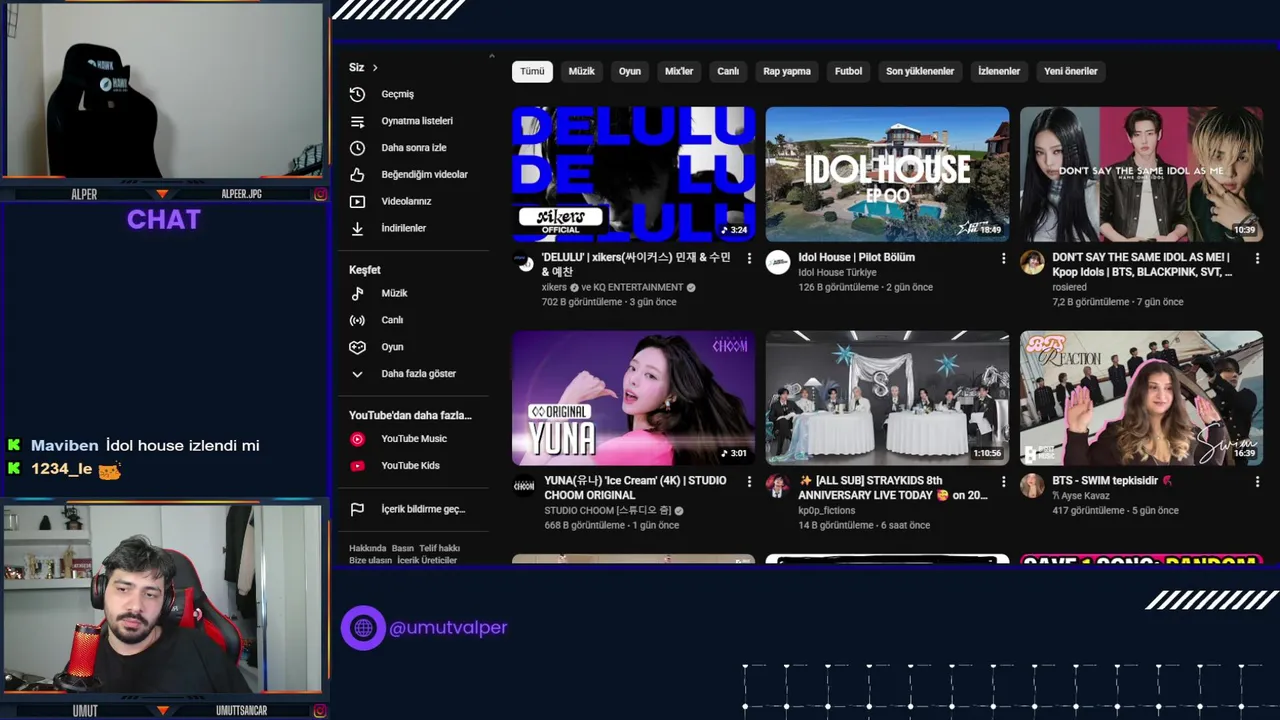Click the Oyun gamepad icon in sidebar
This screenshot has width=1280, height=720.
(x=357, y=348)
